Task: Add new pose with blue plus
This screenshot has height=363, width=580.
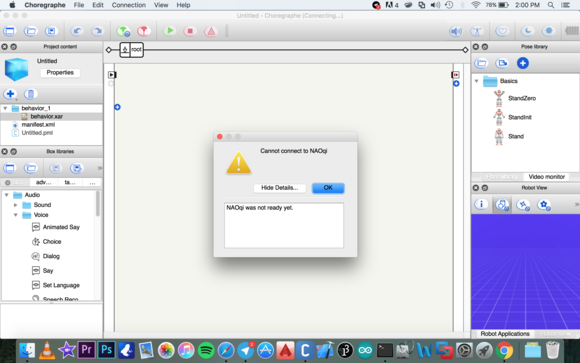Action: point(523,63)
